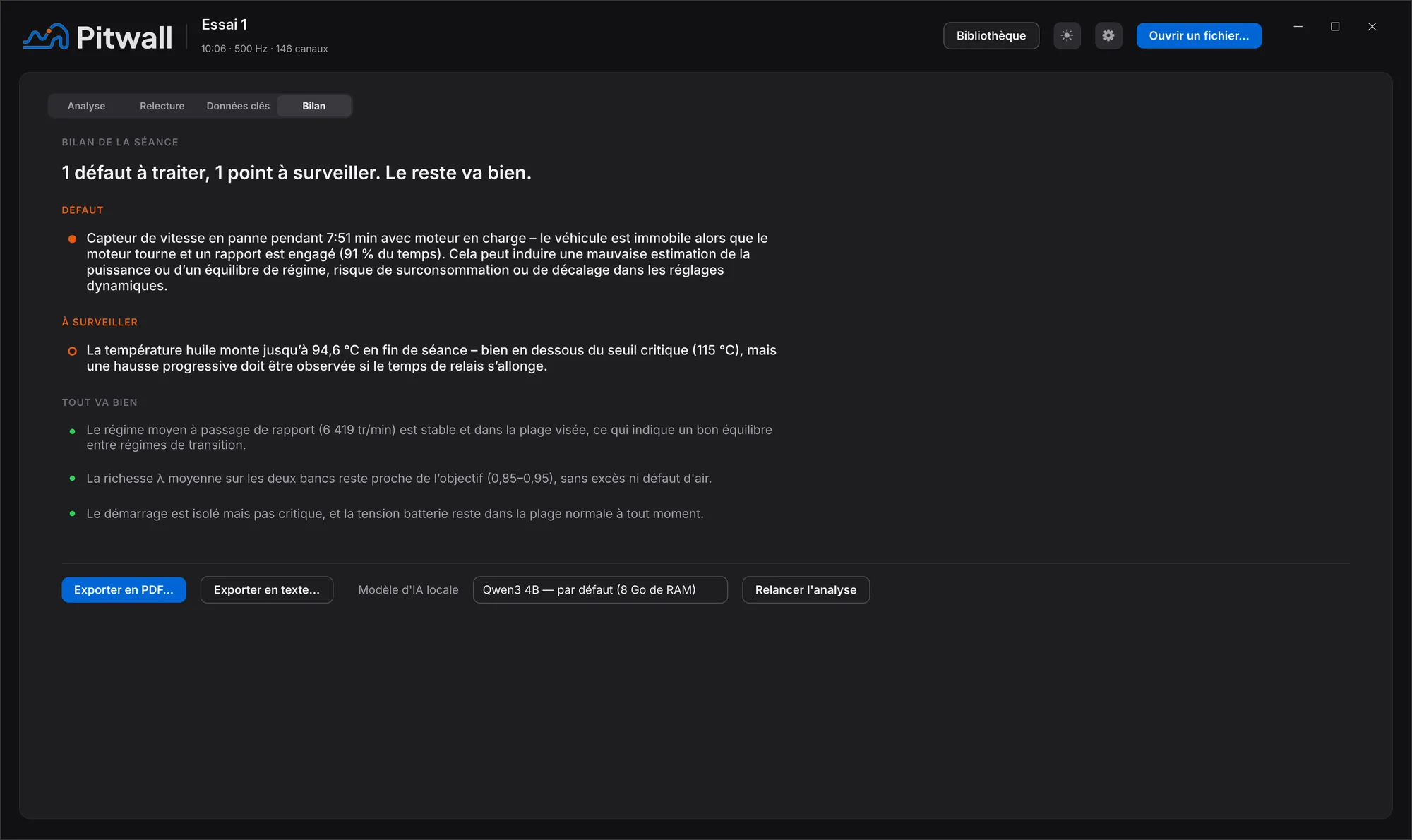Click the BILAN DE LA SÉANCE label
The height and width of the screenshot is (840, 1412).
click(x=120, y=143)
